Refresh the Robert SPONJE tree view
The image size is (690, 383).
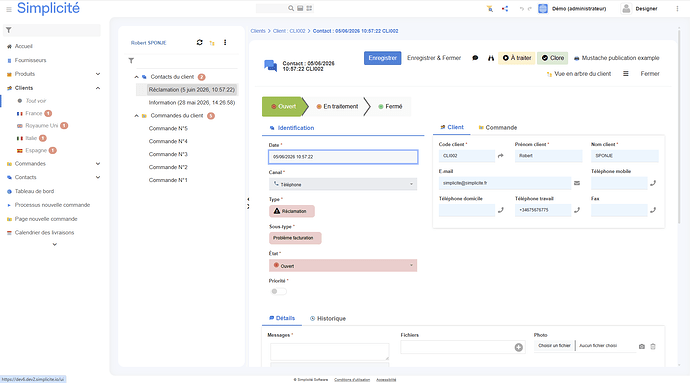click(x=199, y=42)
